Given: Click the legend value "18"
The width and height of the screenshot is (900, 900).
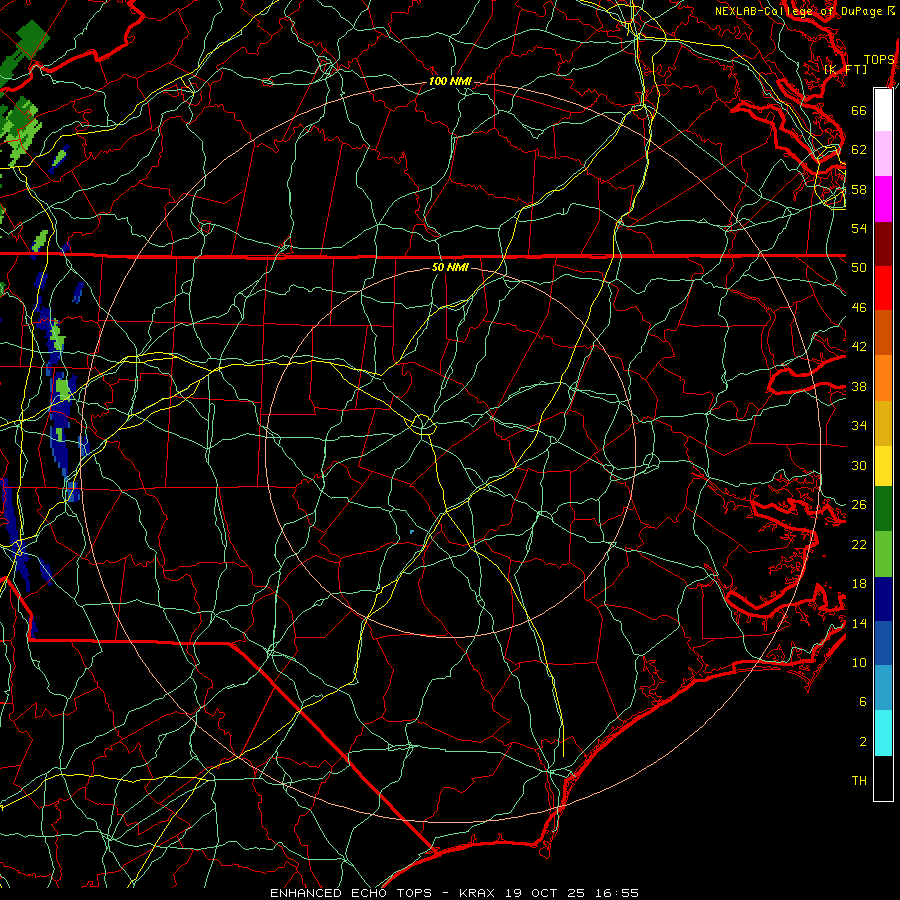Looking at the screenshot, I should [x=859, y=584].
